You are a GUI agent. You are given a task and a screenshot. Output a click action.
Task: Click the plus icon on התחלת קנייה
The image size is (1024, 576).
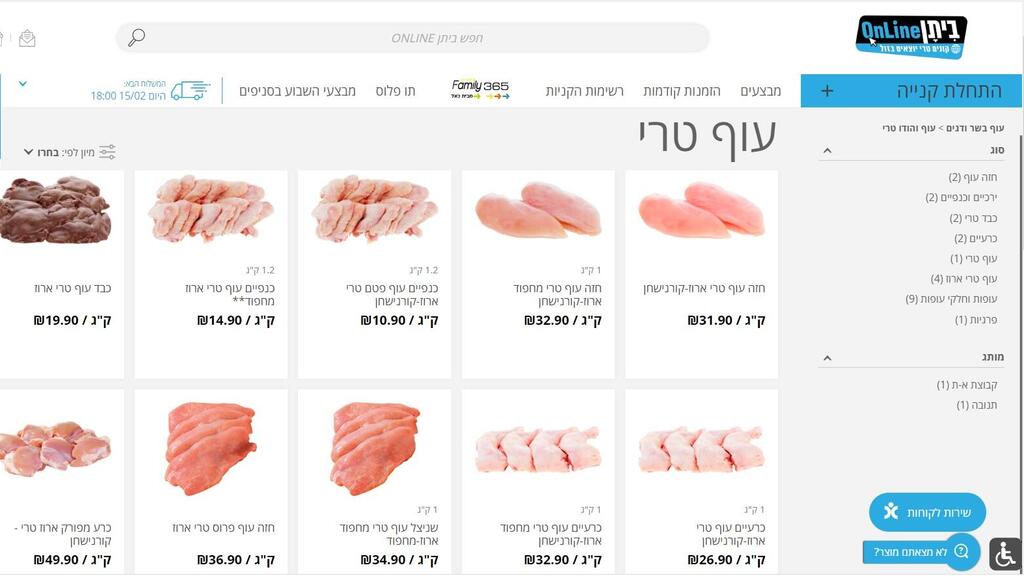coord(827,91)
